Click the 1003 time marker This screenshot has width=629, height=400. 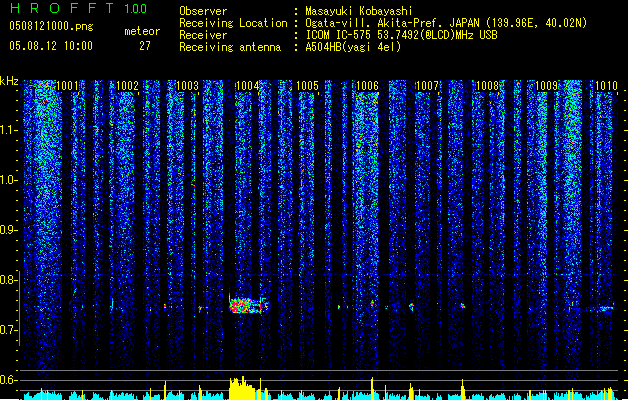(x=187, y=86)
